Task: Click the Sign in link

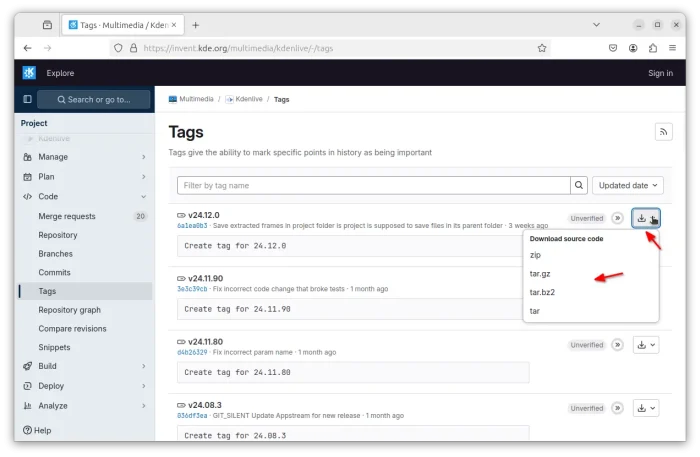Action: pyautogui.click(x=660, y=73)
